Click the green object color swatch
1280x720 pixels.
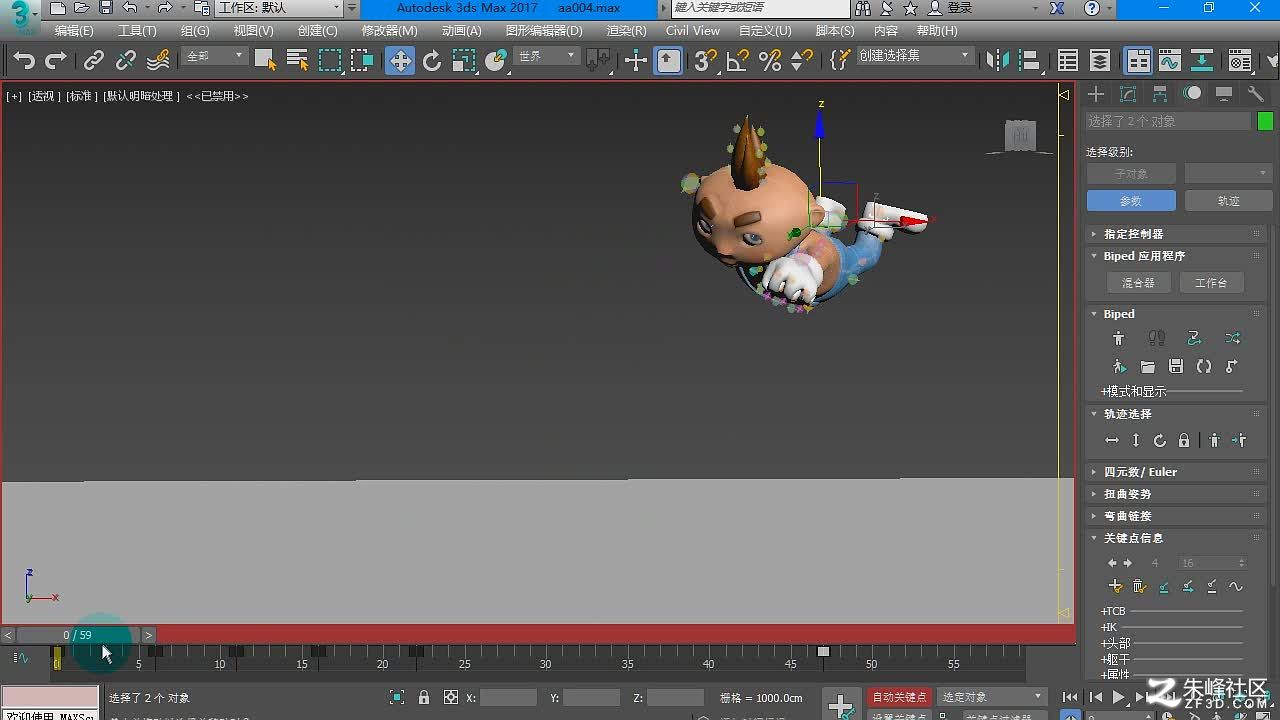pyautogui.click(x=1266, y=121)
